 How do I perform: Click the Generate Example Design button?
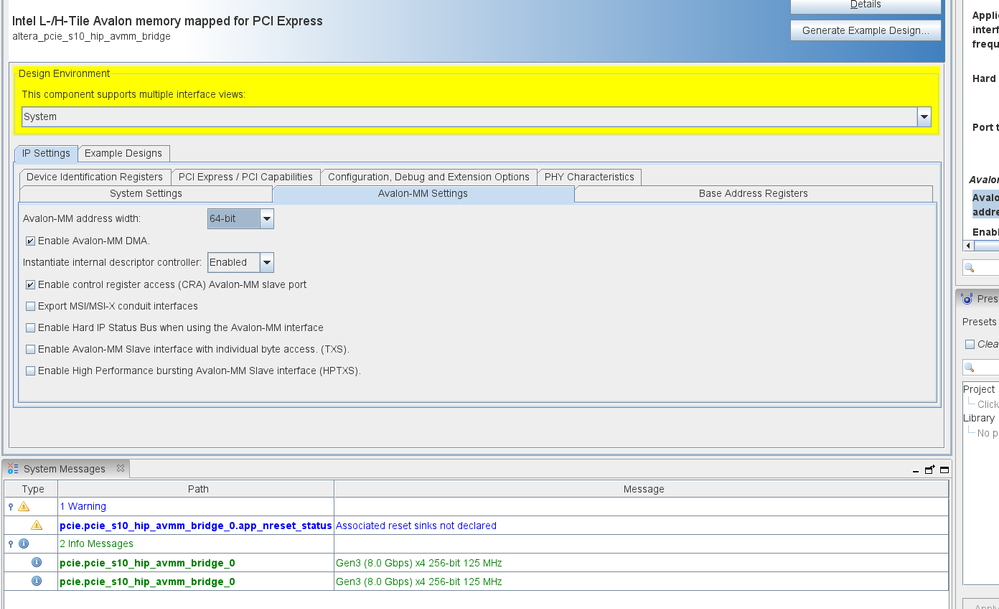point(865,30)
